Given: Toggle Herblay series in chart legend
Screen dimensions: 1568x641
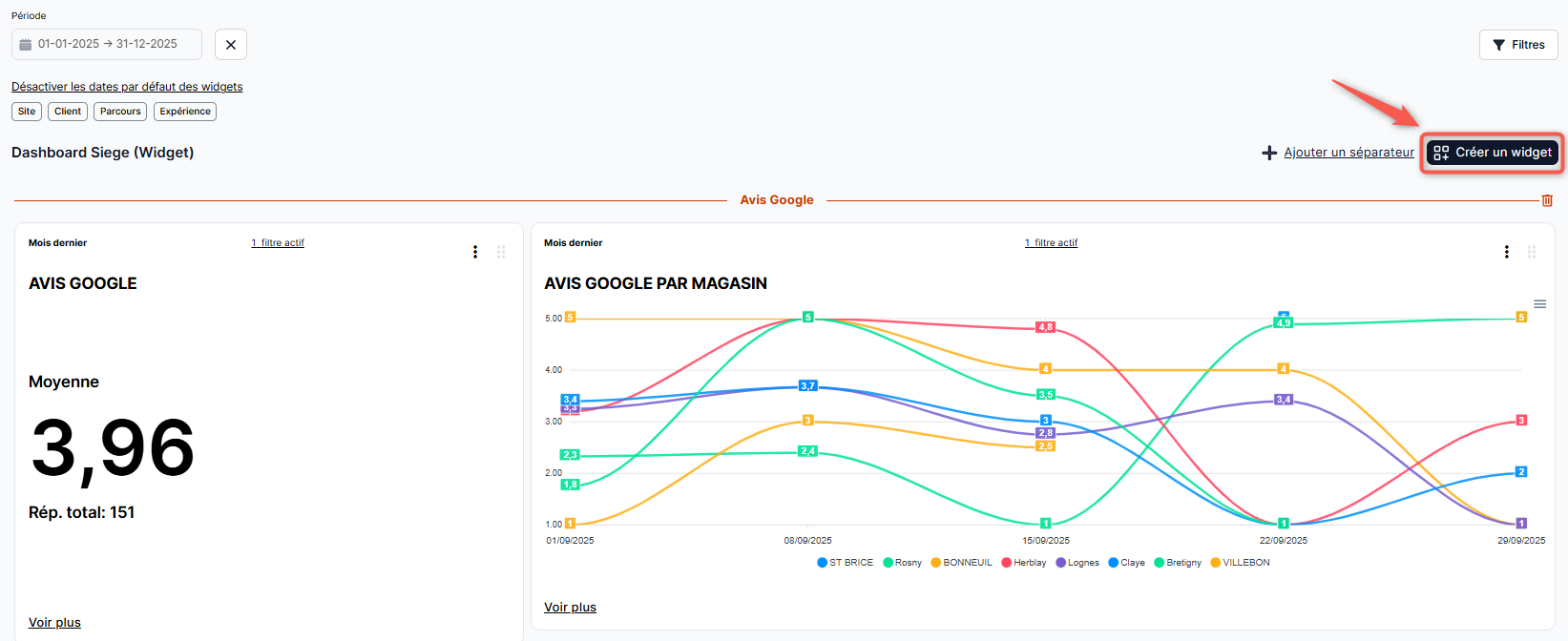Looking at the screenshot, I should [1024, 563].
